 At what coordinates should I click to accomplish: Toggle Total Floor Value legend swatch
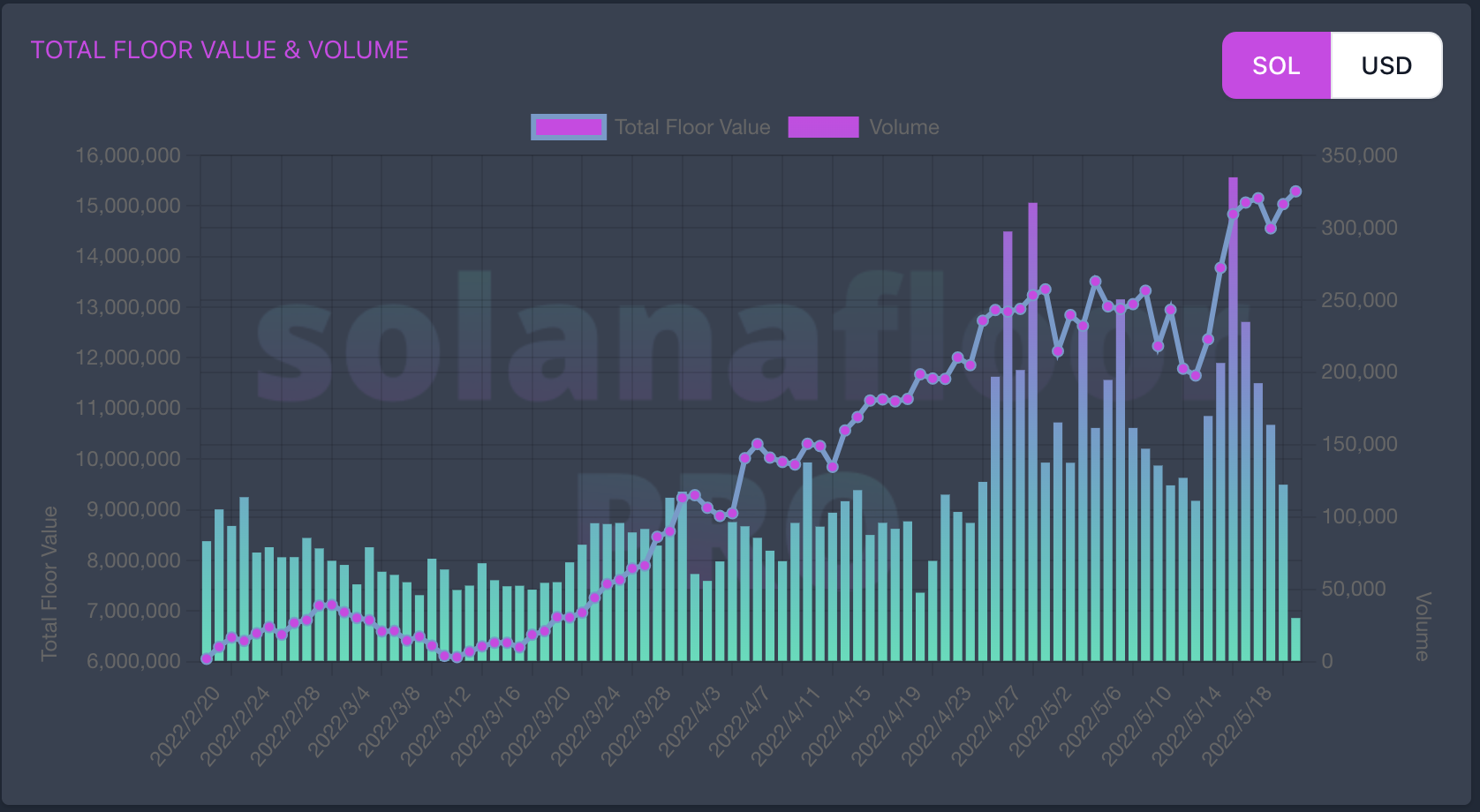569,127
